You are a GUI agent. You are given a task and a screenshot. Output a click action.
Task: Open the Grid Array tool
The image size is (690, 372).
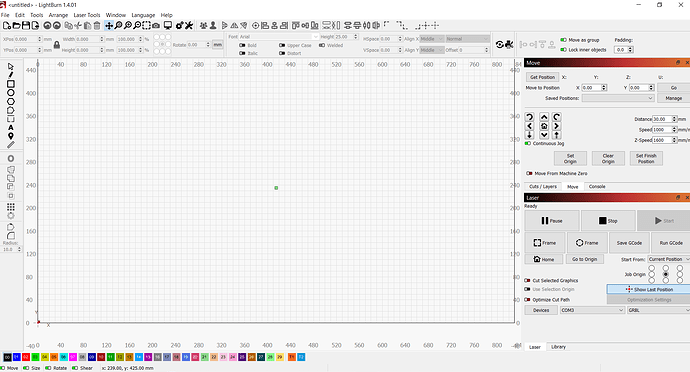click(11, 206)
